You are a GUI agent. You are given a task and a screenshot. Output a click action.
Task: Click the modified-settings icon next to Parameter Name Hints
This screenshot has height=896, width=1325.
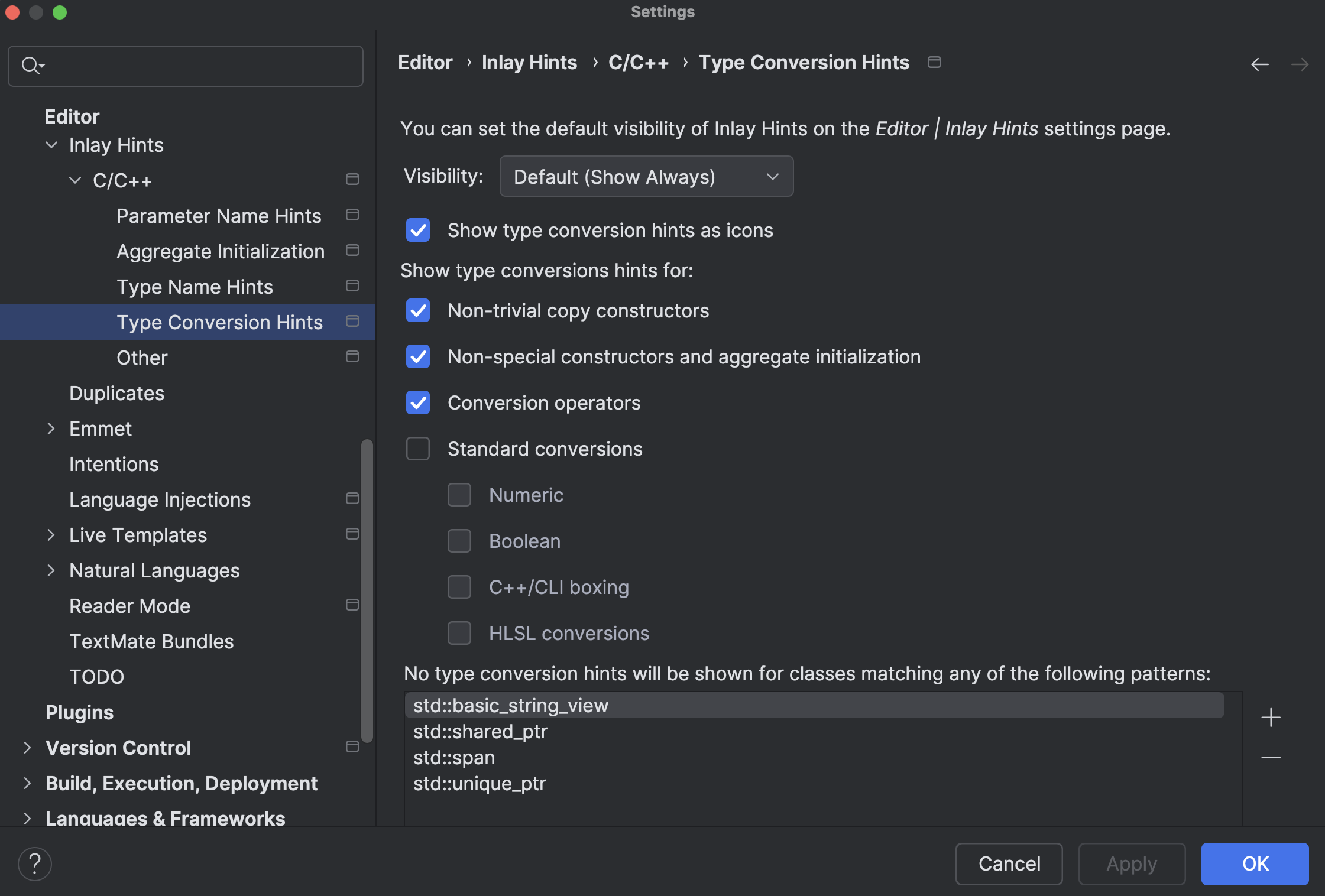tap(352, 215)
